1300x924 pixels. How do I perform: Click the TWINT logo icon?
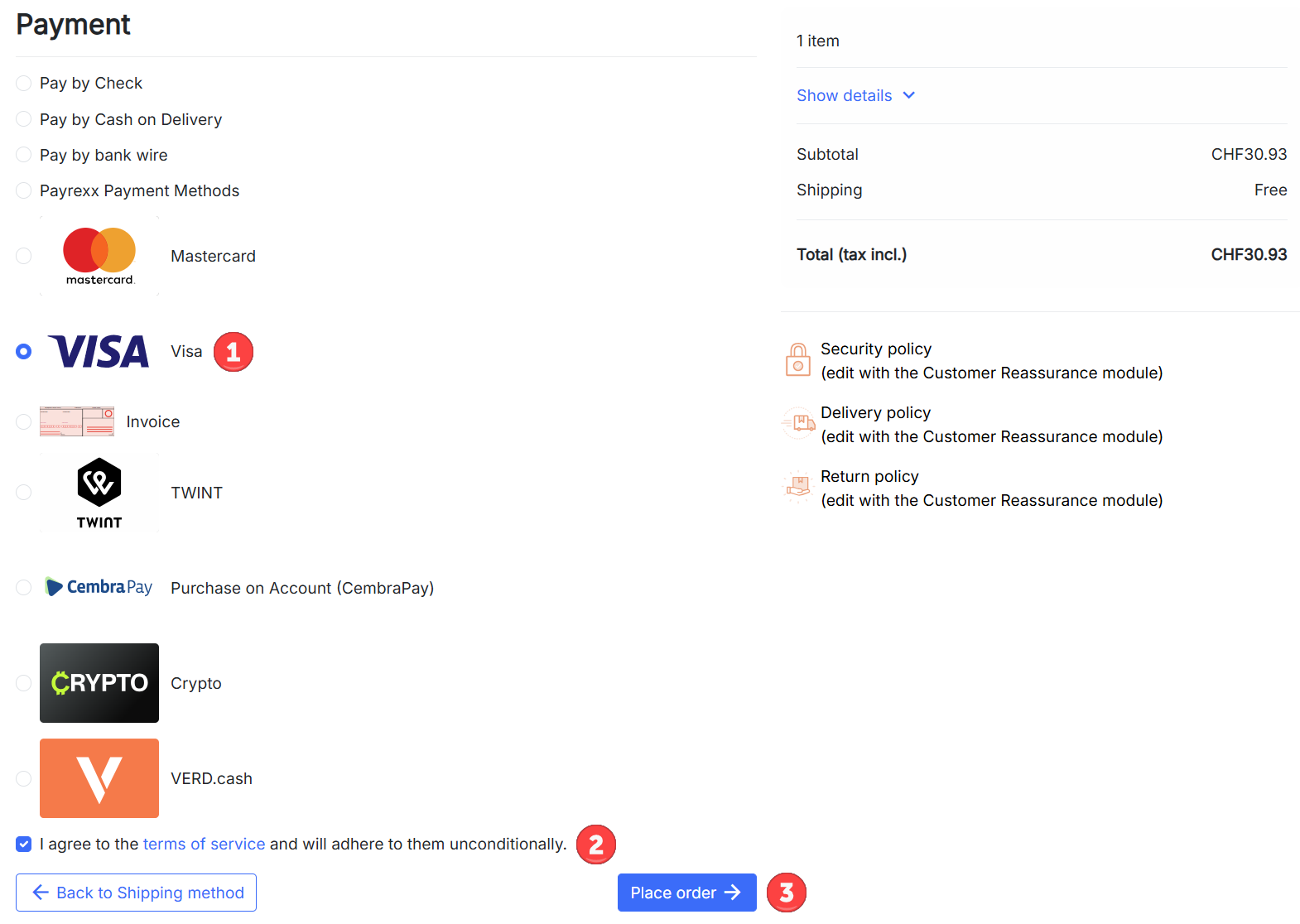pyautogui.click(x=99, y=493)
